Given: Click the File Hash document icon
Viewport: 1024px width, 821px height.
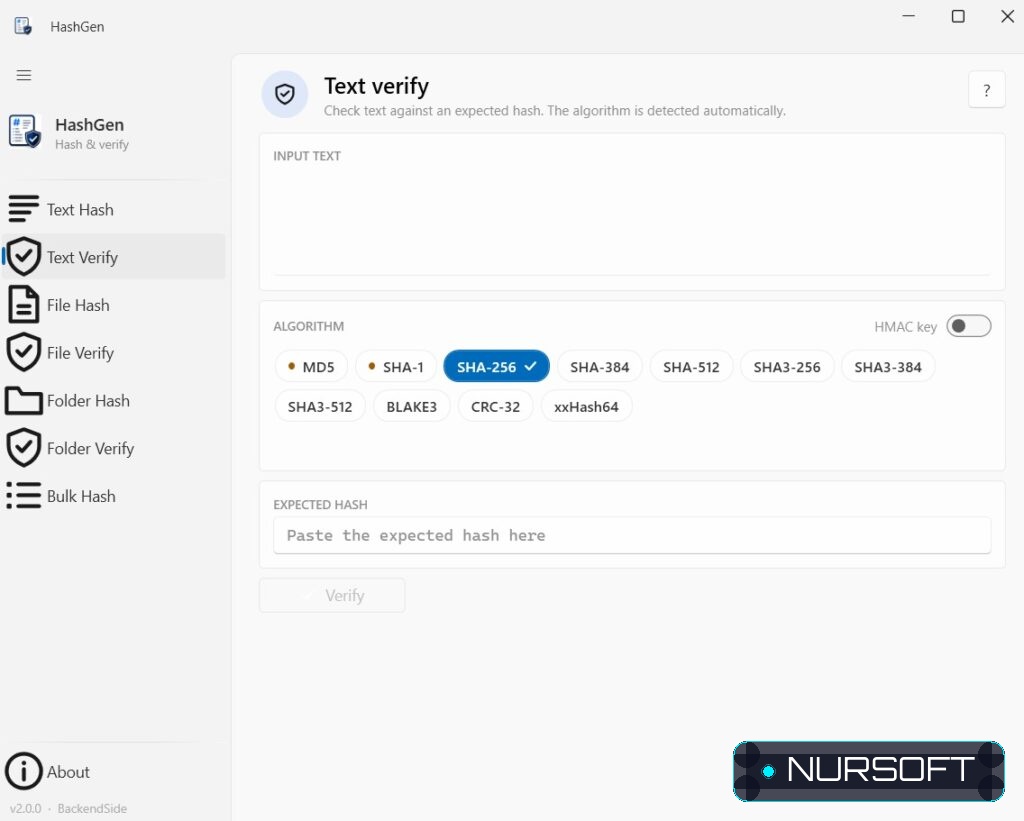Looking at the screenshot, I should (x=24, y=304).
